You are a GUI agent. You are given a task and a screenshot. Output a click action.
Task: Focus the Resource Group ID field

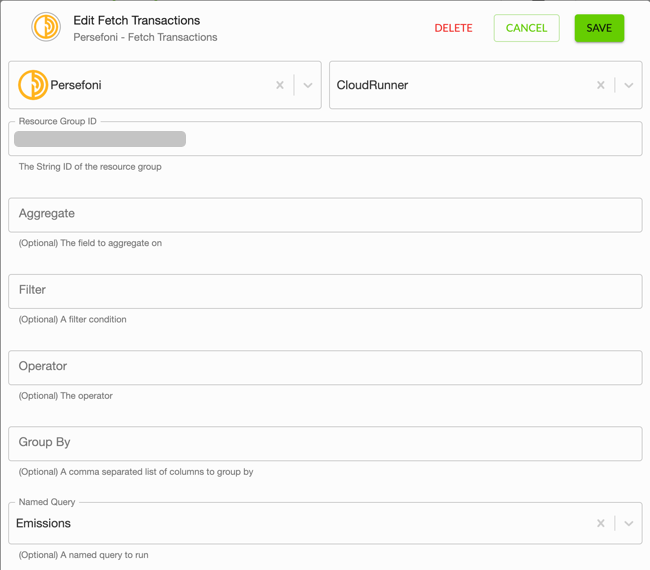pos(325,139)
